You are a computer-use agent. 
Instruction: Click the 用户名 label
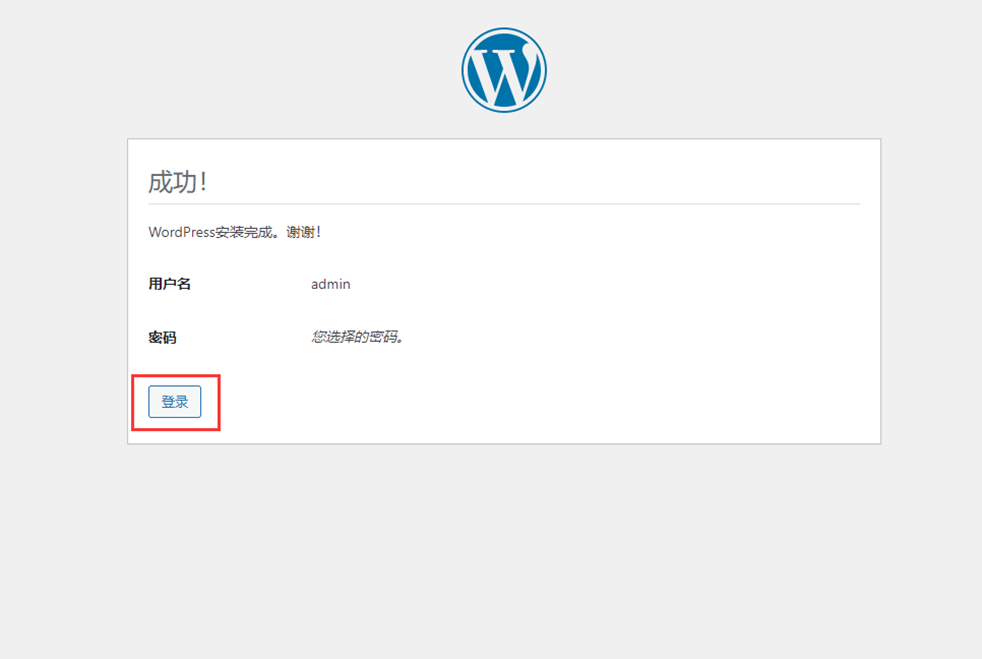click(x=170, y=284)
